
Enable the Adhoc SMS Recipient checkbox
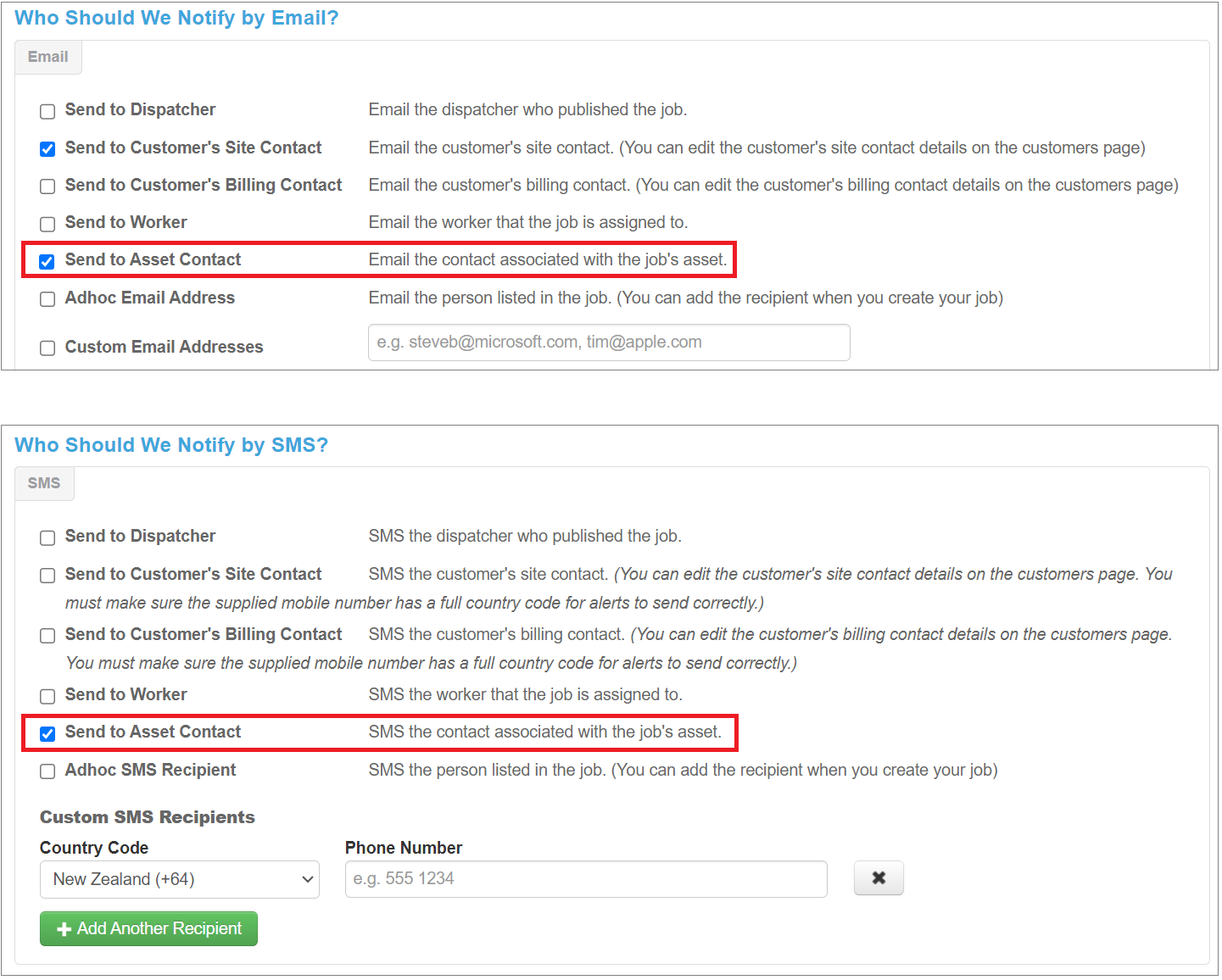click(x=47, y=771)
